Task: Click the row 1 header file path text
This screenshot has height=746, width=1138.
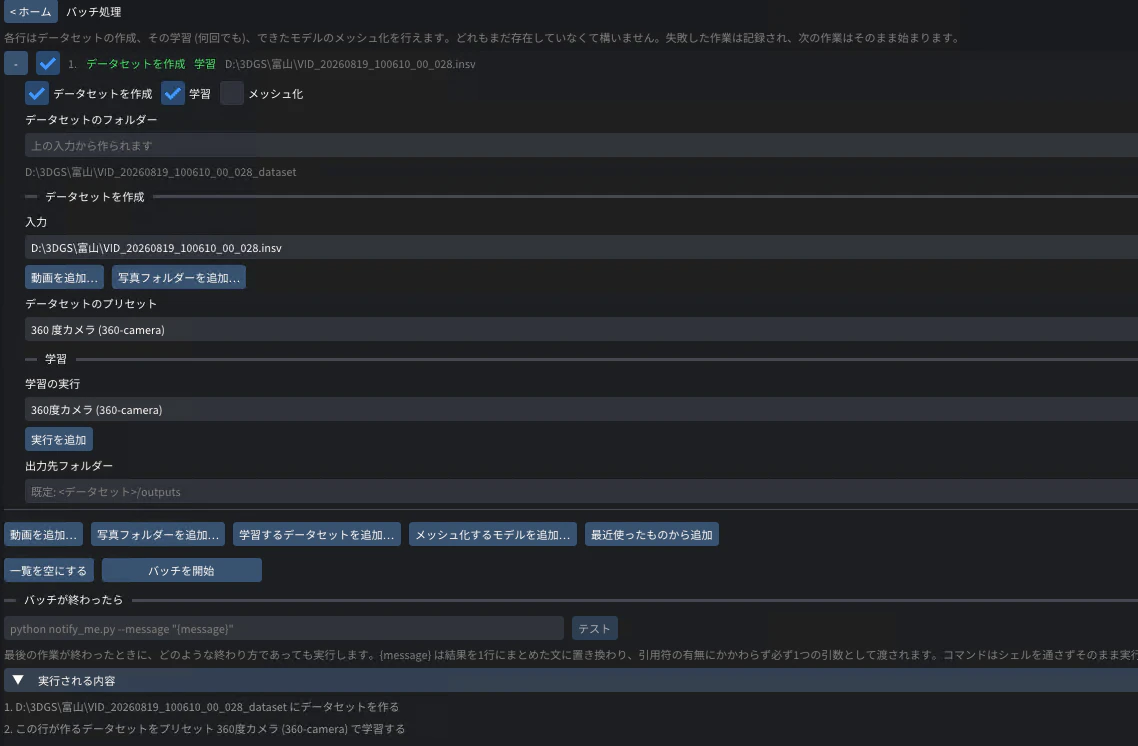Action: (350, 64)
